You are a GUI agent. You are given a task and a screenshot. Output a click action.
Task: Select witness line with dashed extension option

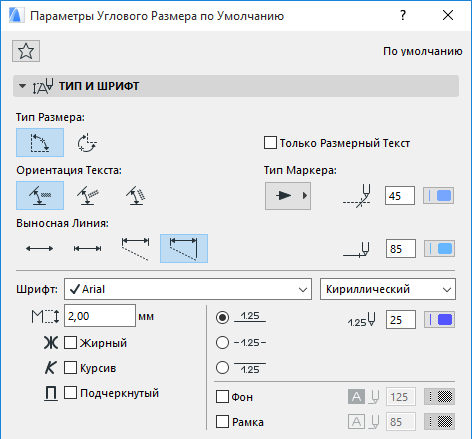(x=135, y=248)
